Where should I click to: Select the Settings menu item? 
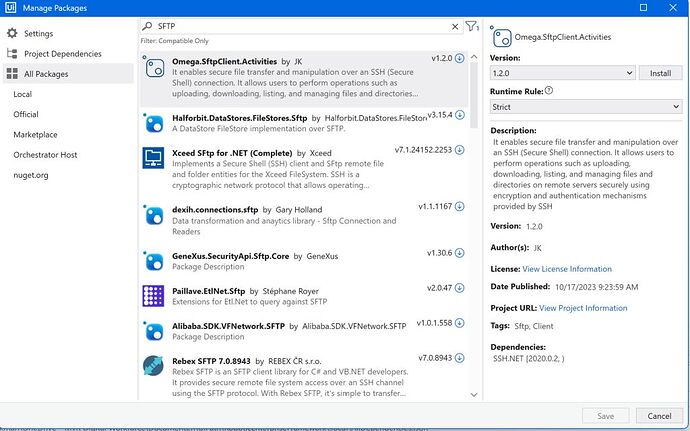[x=38, y=33]
